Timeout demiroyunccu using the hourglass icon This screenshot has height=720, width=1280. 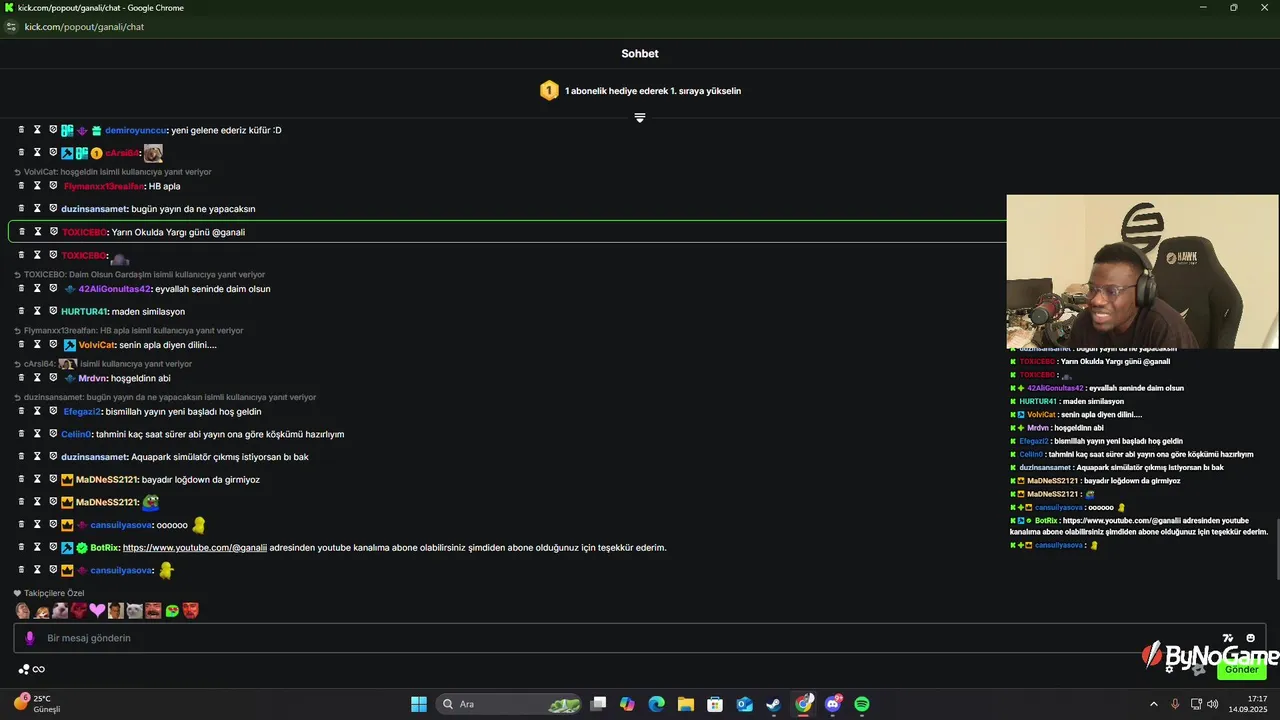(x=37, y=130)
